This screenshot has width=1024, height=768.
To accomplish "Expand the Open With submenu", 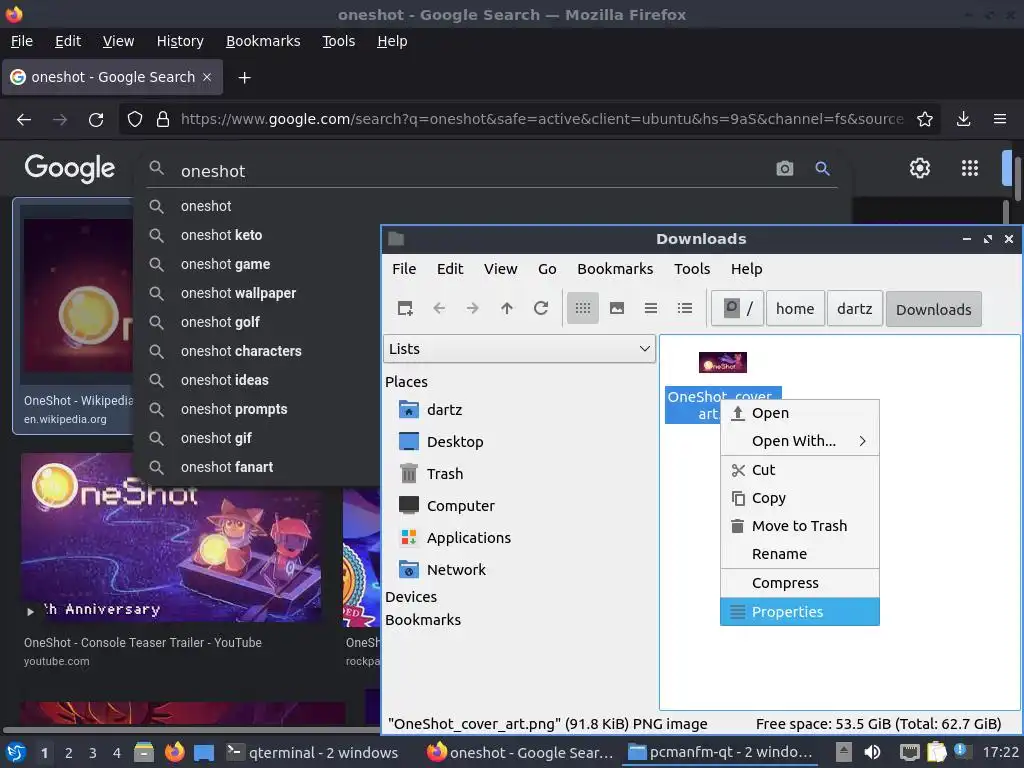I will [x=799, y=441].
